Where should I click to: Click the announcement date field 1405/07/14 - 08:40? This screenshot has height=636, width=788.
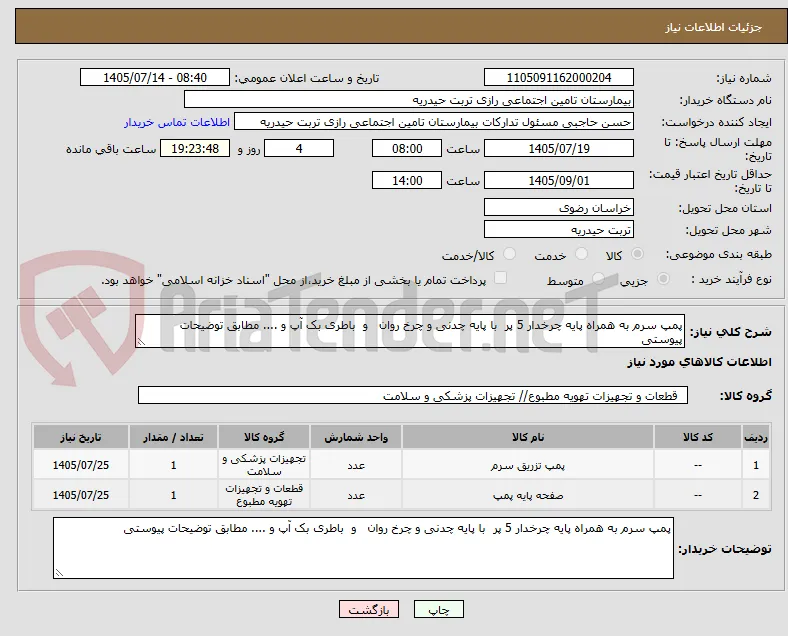[x=155, y=78]
